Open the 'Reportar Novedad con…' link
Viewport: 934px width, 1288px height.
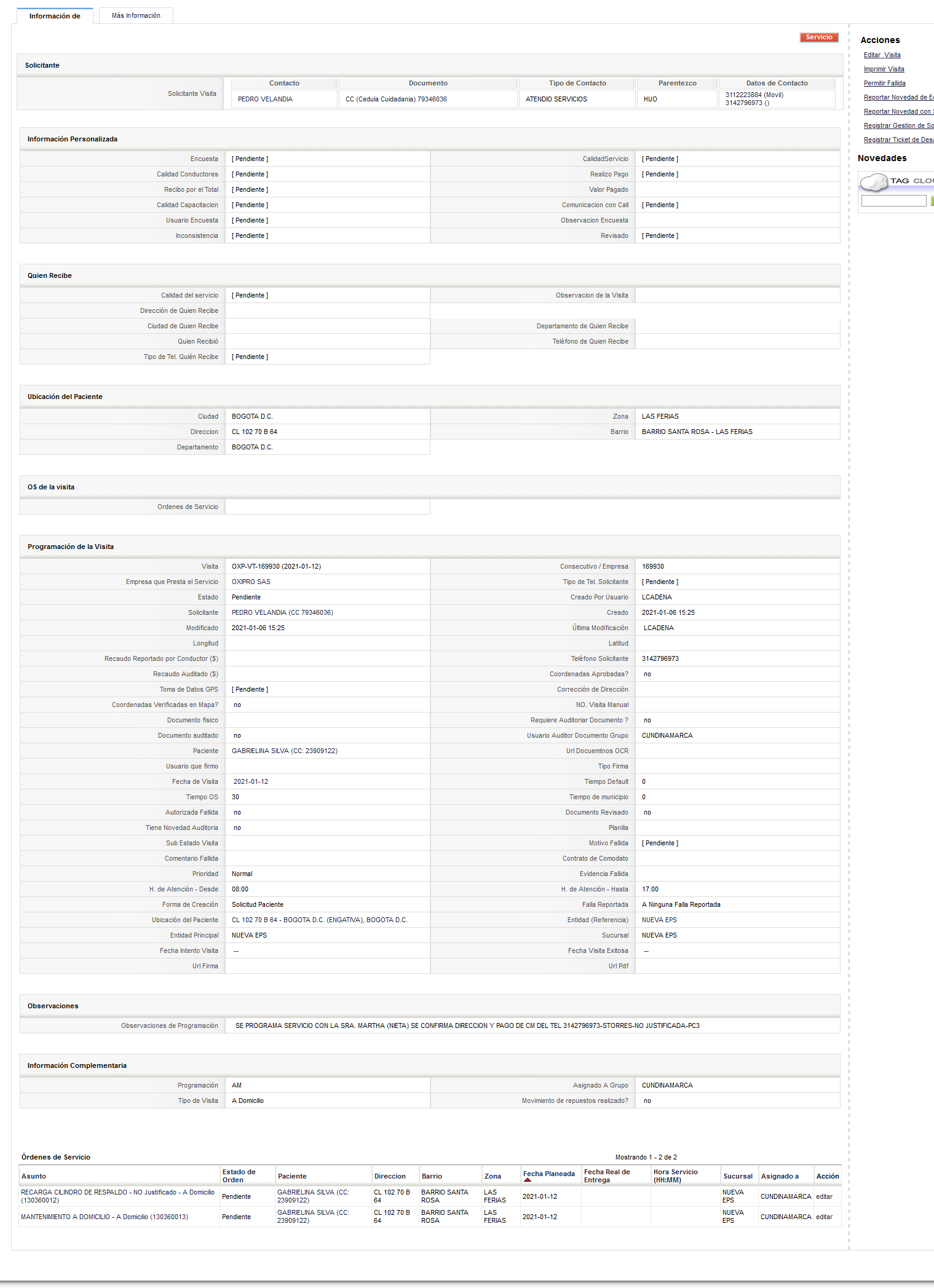pyautogui.click(x=898, y=112)
